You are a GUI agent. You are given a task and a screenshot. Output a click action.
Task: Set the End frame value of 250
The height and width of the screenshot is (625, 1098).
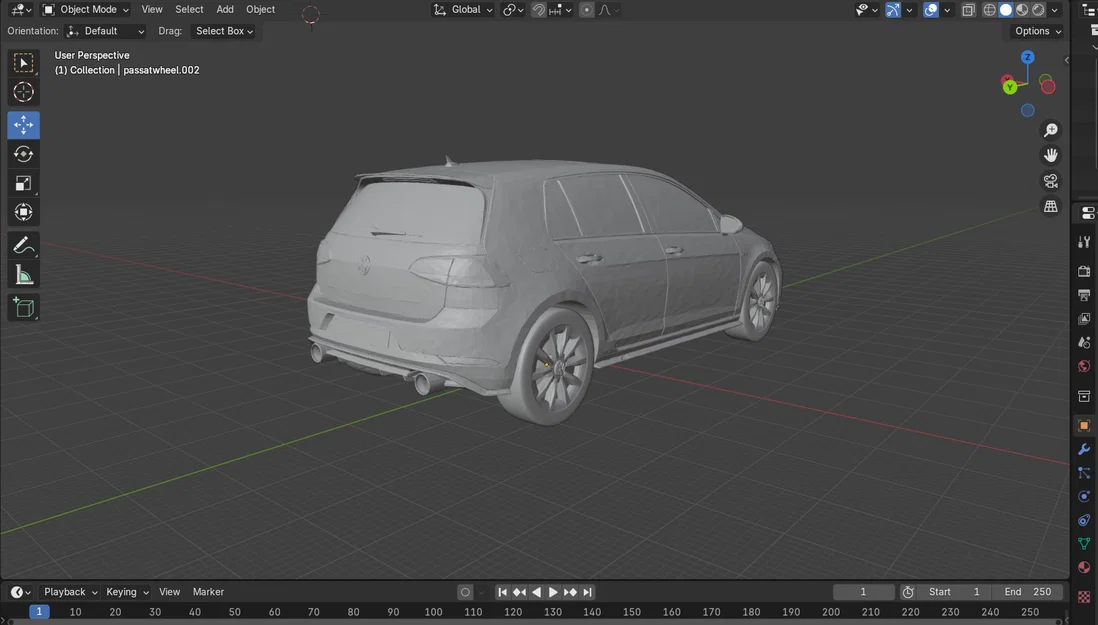tap(1027, 591)
